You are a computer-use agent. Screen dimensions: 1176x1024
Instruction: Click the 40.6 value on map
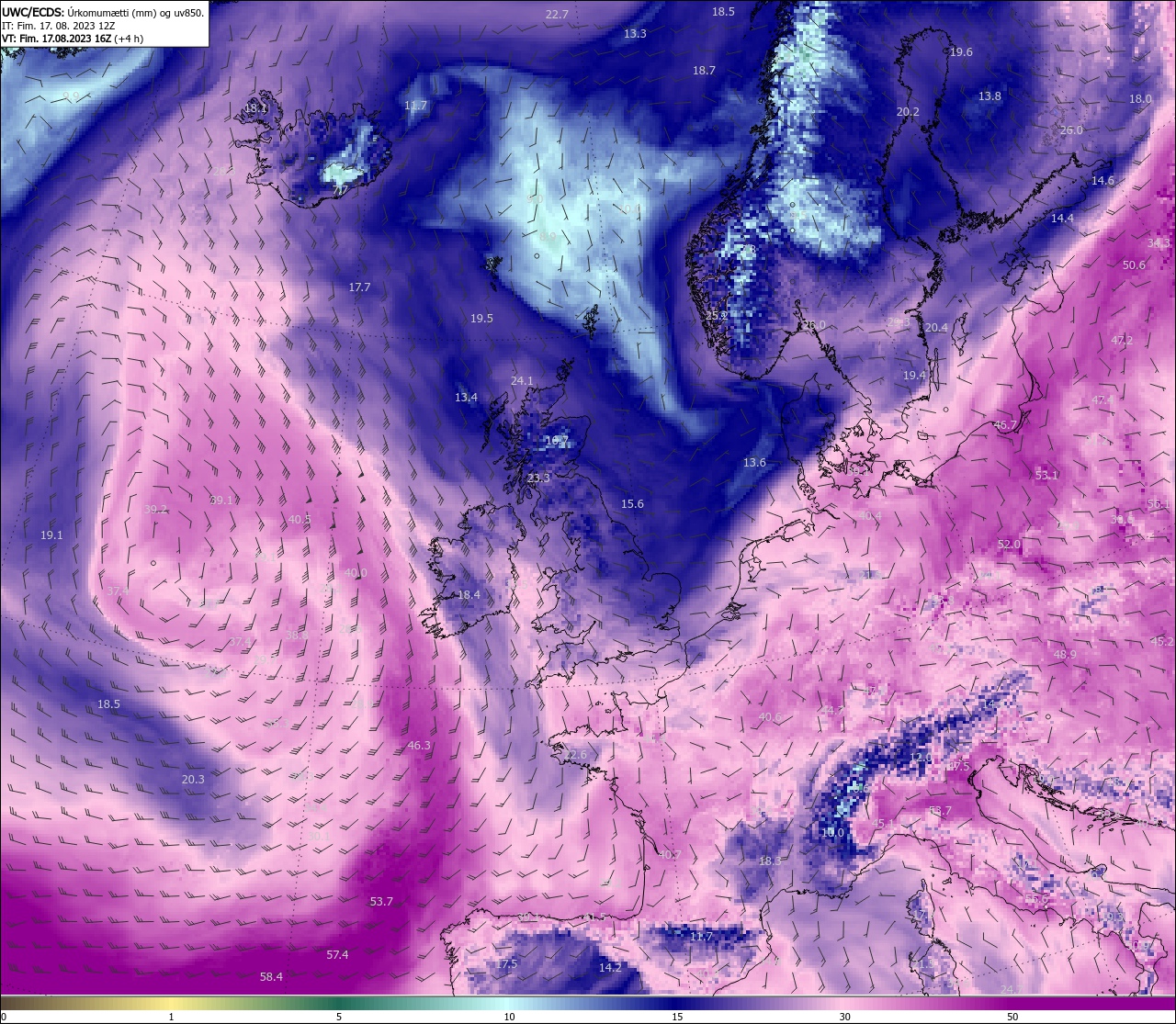pyautogui.click(x=770, y=718)
